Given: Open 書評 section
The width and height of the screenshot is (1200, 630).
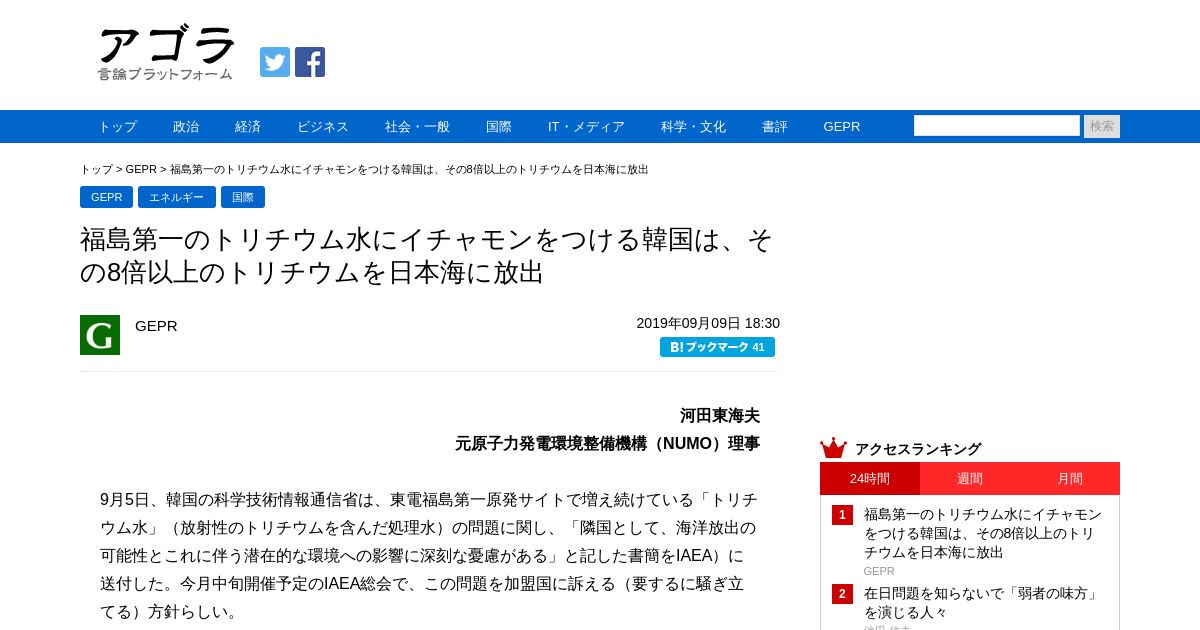Looking at the screenshot, I should pos(775,127).
